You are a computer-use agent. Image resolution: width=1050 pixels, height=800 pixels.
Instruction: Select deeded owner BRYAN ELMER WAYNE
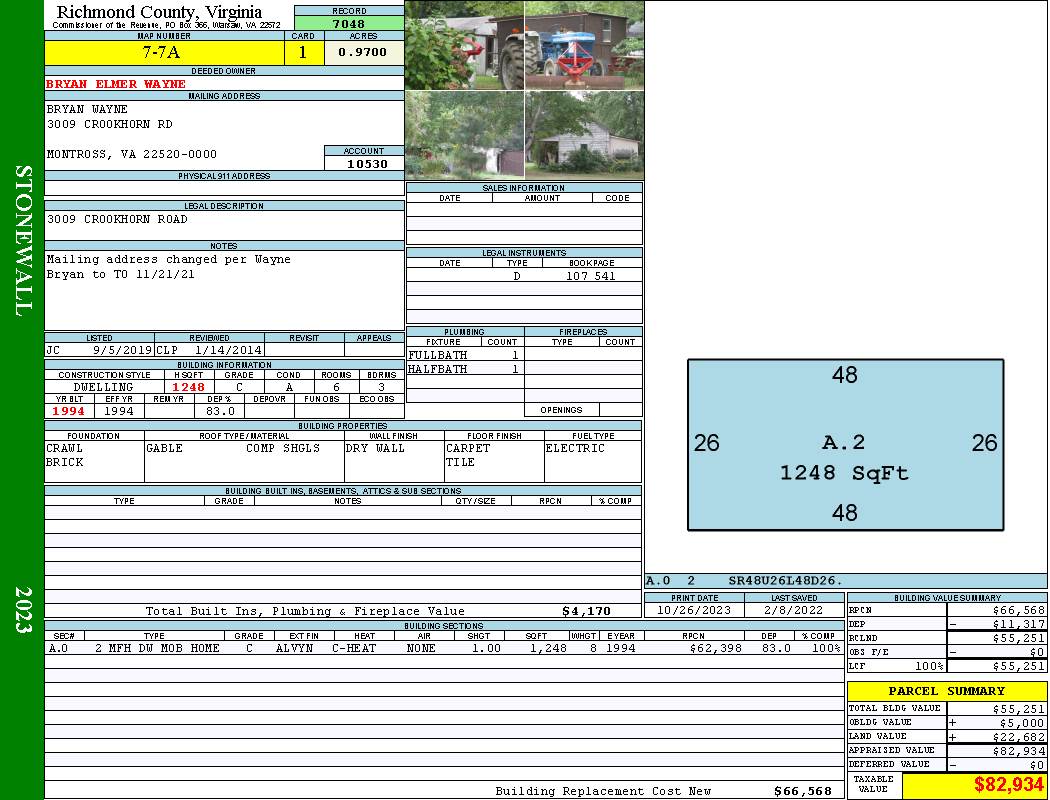pos(116,84)
